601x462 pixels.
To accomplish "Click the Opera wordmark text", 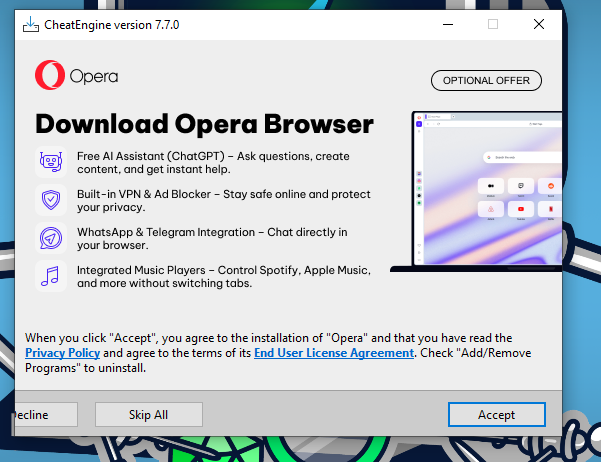I will pos(94,76).
